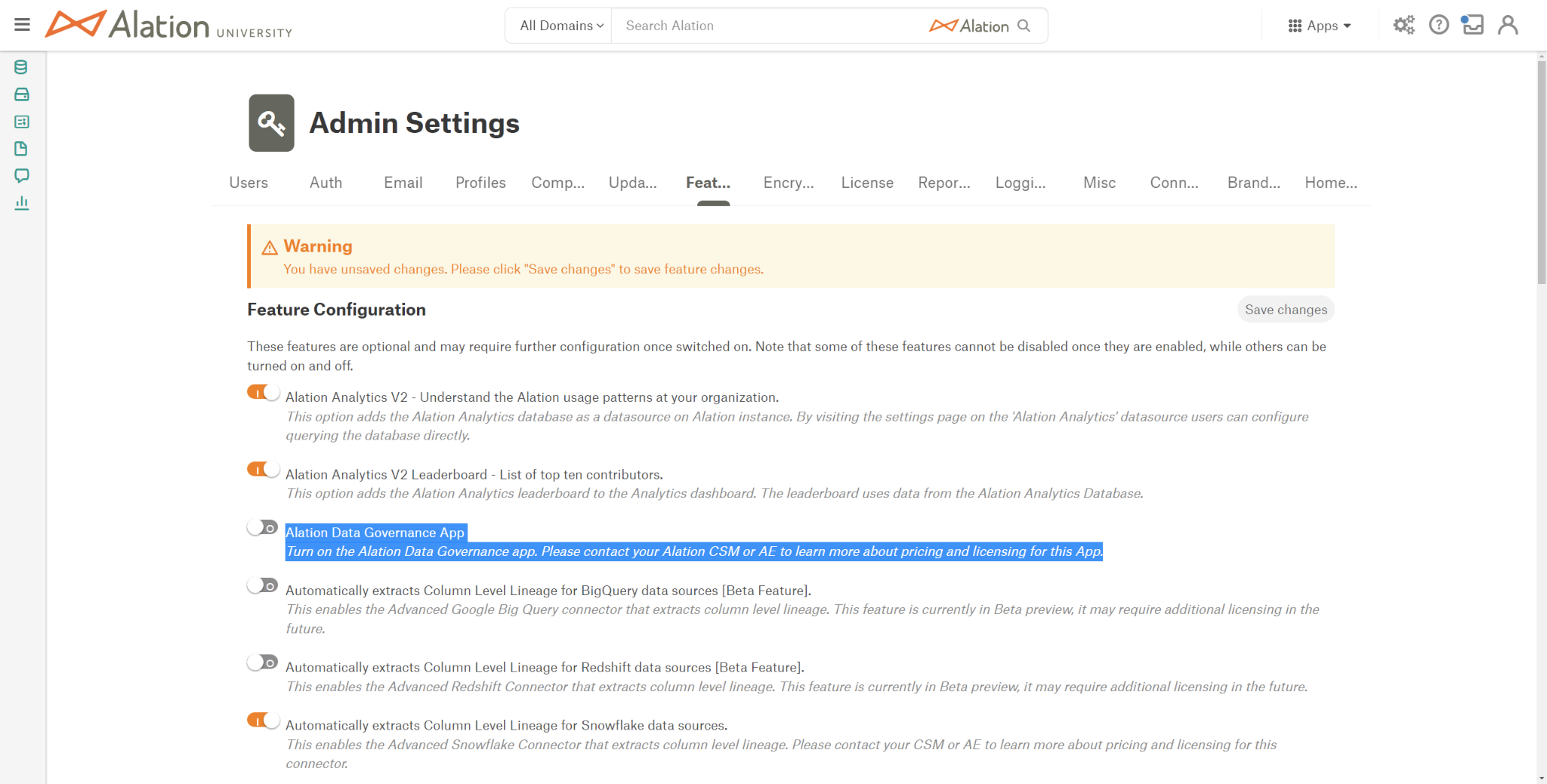Open the help question mark icon

click(1439, 25)
